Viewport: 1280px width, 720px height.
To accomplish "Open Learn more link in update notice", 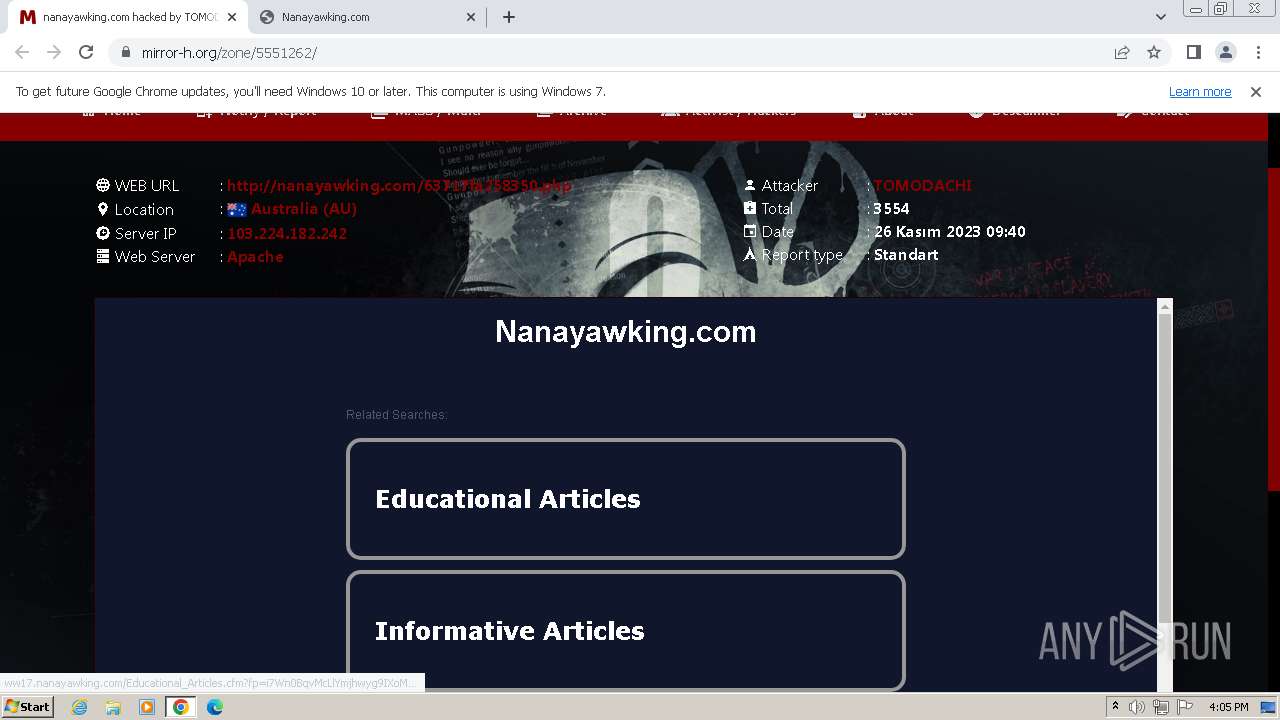I will (x=1200, y=92).
